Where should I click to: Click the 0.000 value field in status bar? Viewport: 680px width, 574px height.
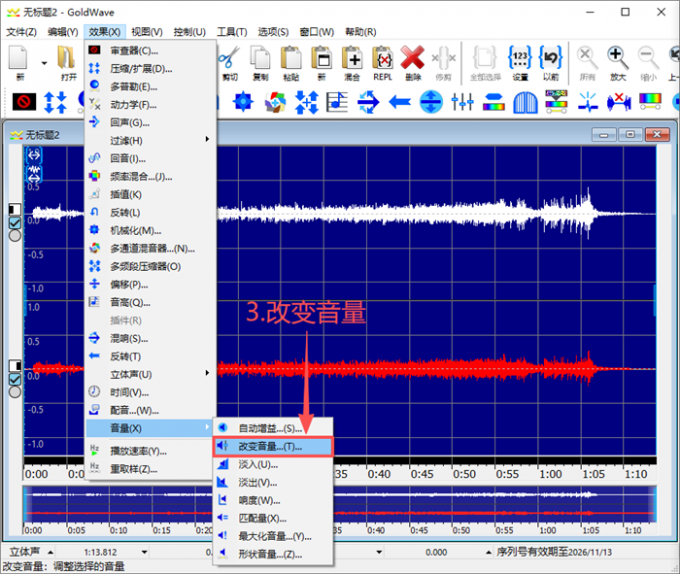(x=436, y=552)
